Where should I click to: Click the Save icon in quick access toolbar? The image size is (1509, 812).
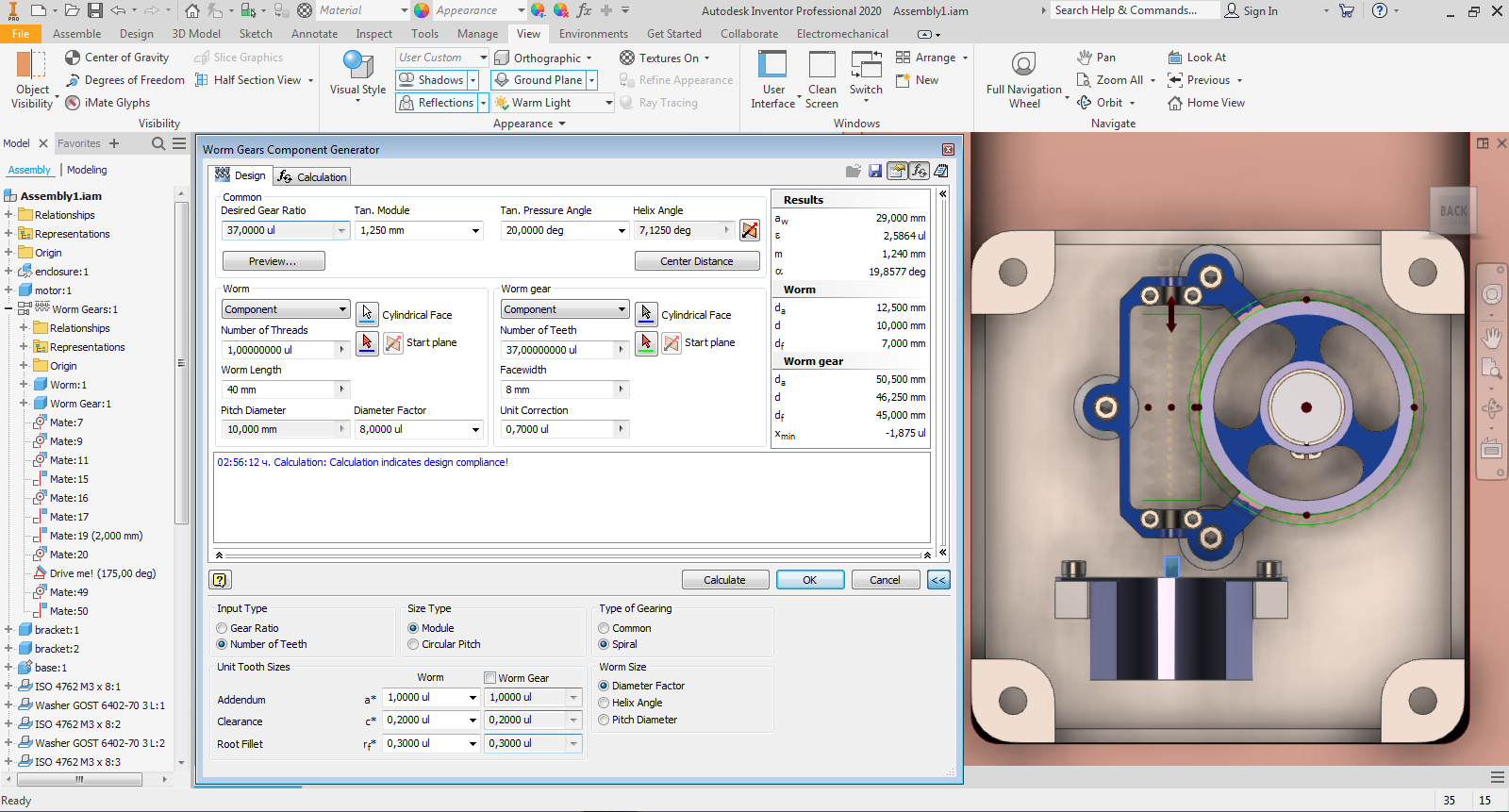tap(95, 10)
